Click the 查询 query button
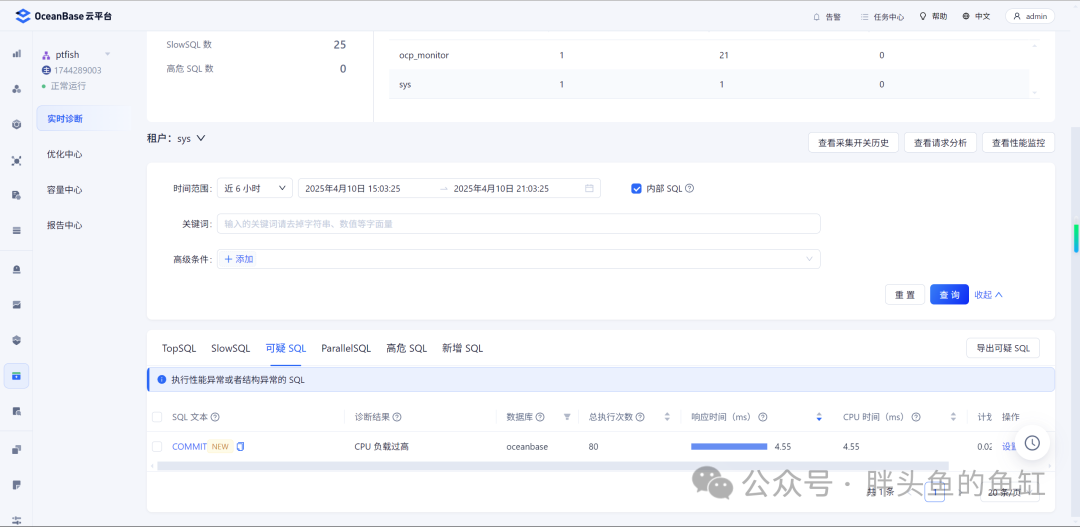 pyautogui.click(x=949, y=294)
